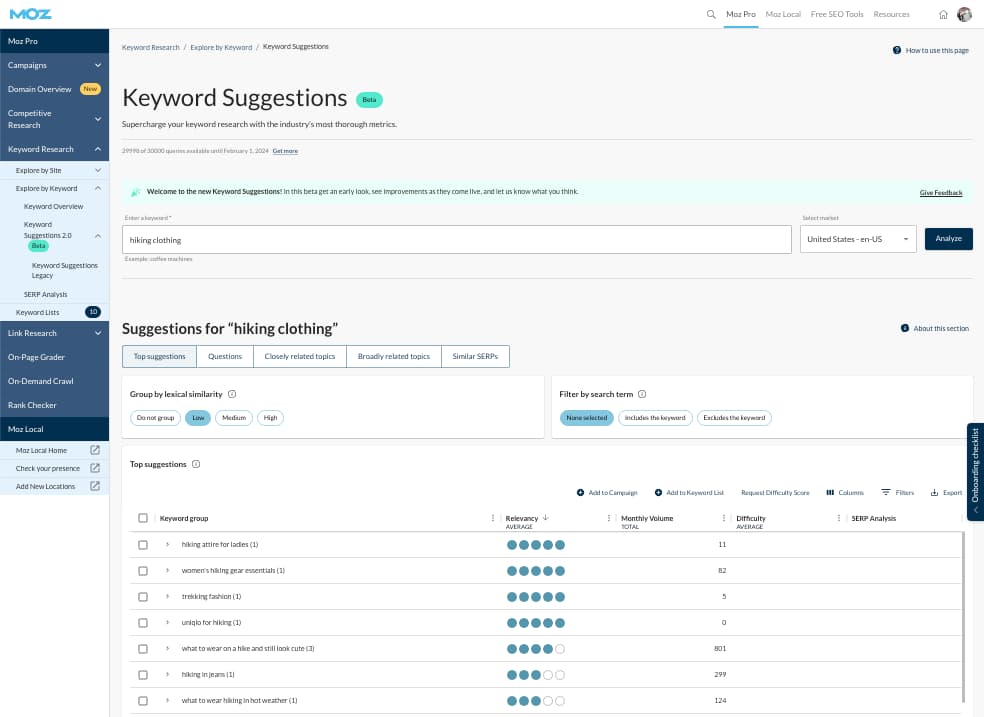Click info icon beside Group by lexical similarity
The image size is (984, 717).
pos(232,394)
